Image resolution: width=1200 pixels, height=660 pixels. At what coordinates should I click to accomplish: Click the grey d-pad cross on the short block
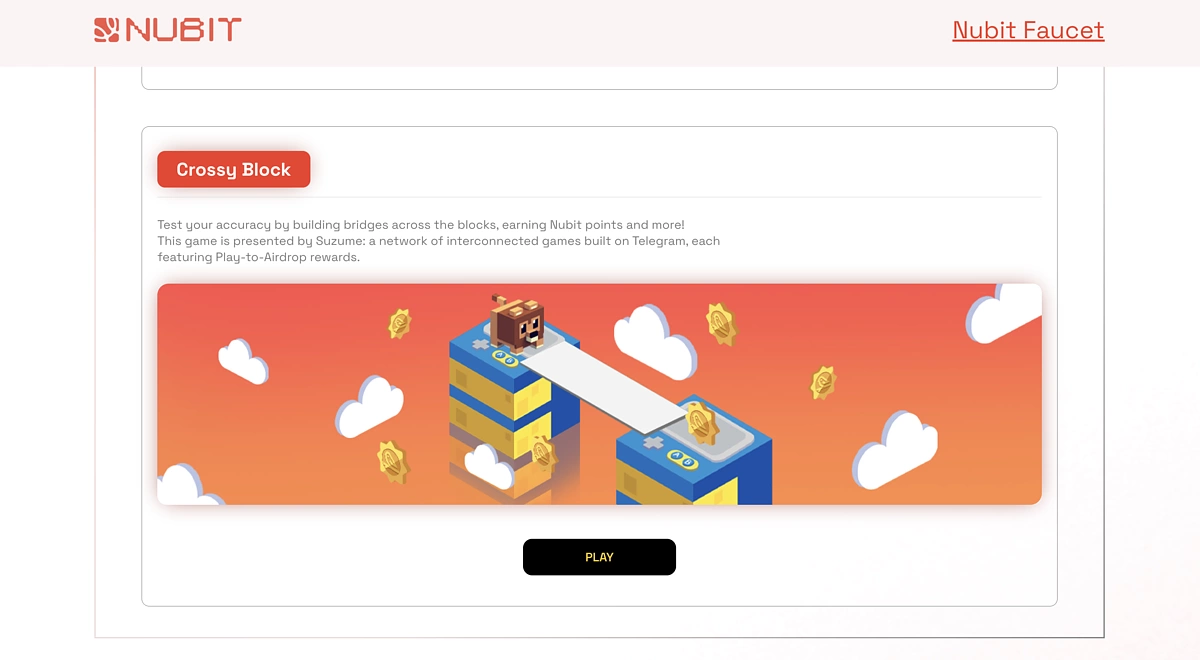(x=653, y=442)
